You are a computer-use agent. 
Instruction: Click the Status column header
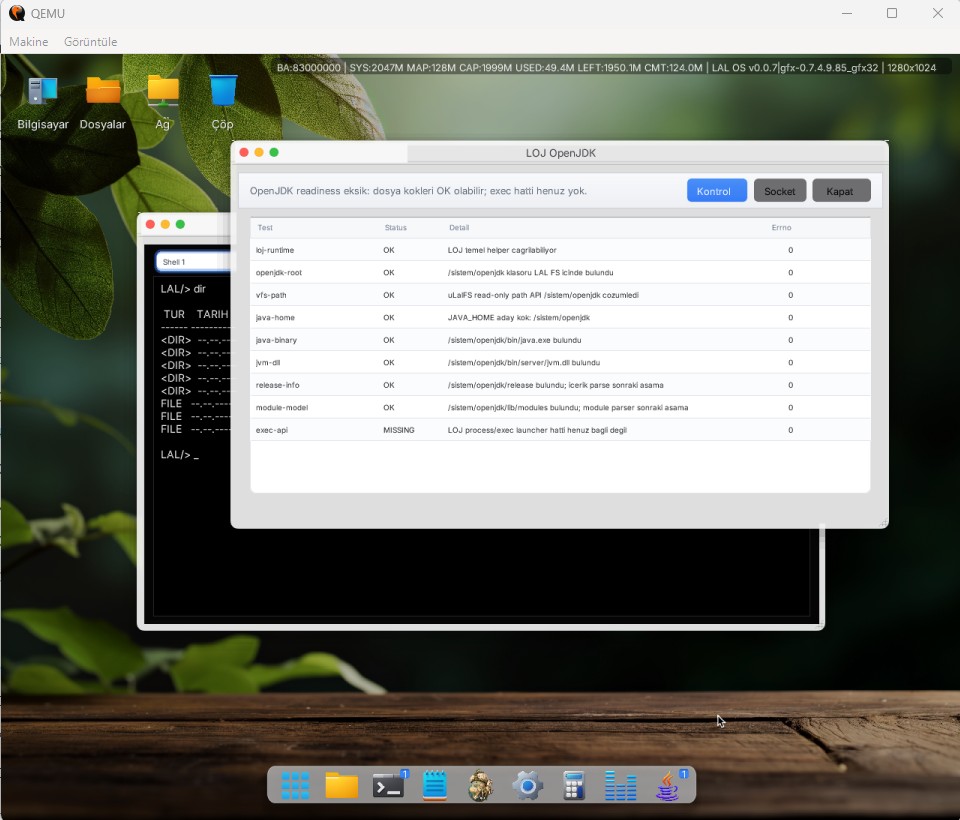396,227
